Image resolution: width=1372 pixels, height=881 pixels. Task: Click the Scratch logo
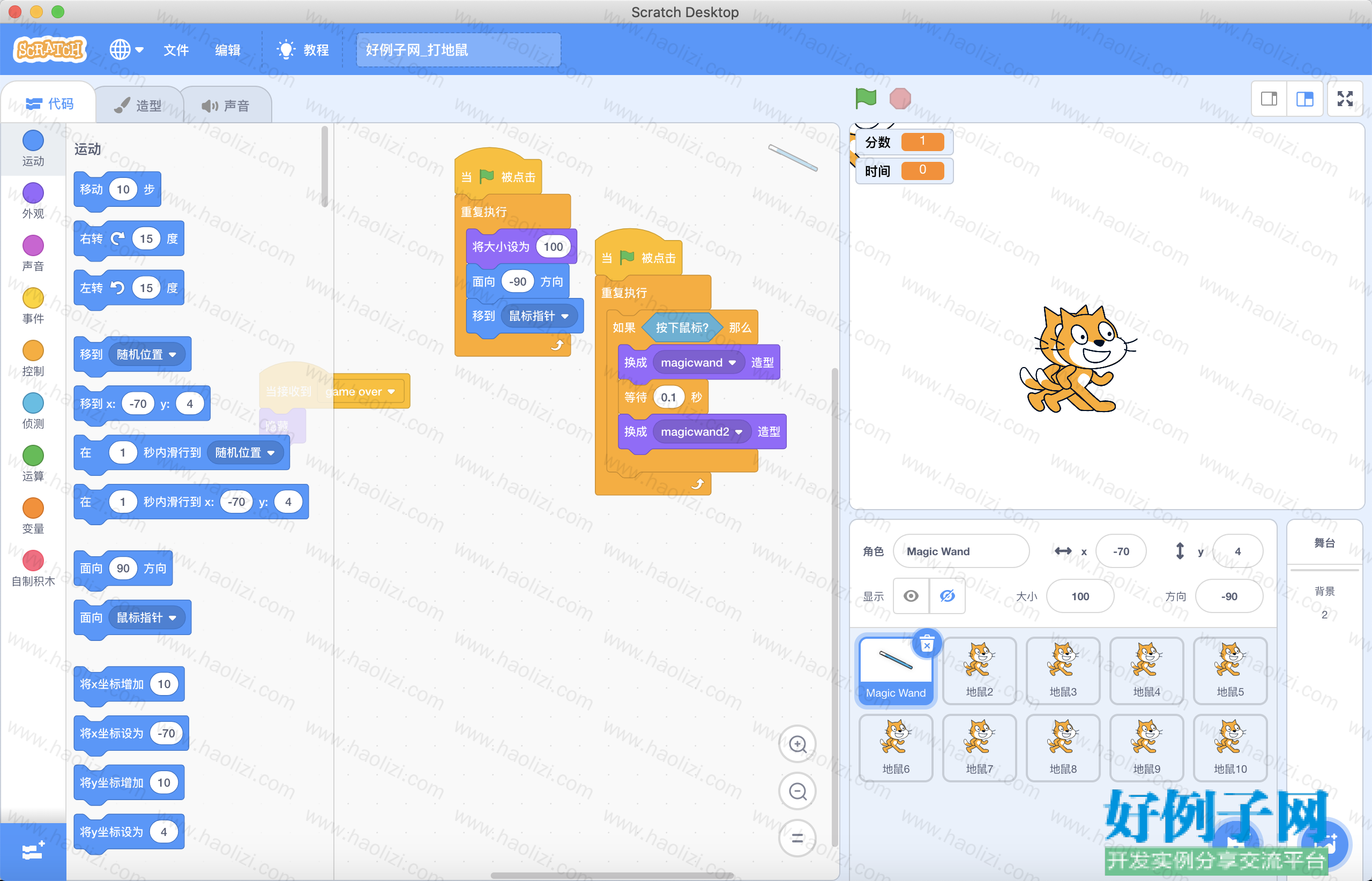pos(50,49)
